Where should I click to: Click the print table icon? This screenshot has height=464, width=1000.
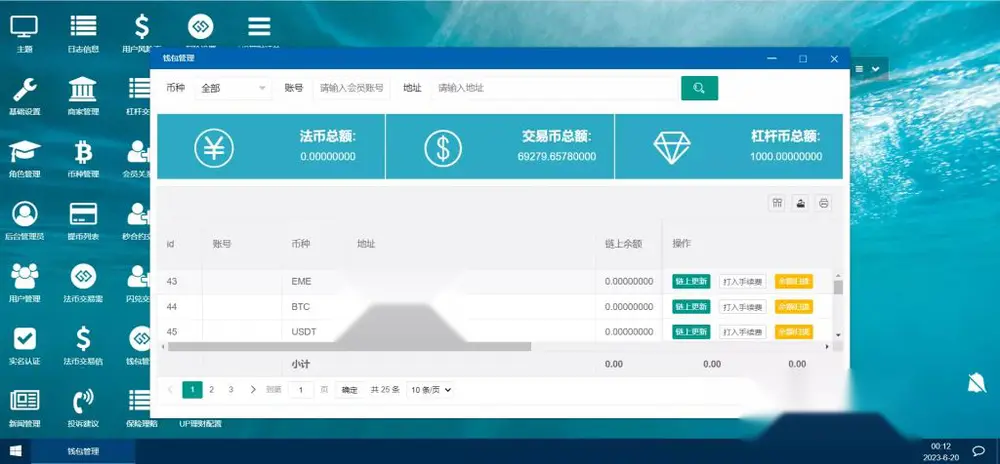[x=823, y=203]
